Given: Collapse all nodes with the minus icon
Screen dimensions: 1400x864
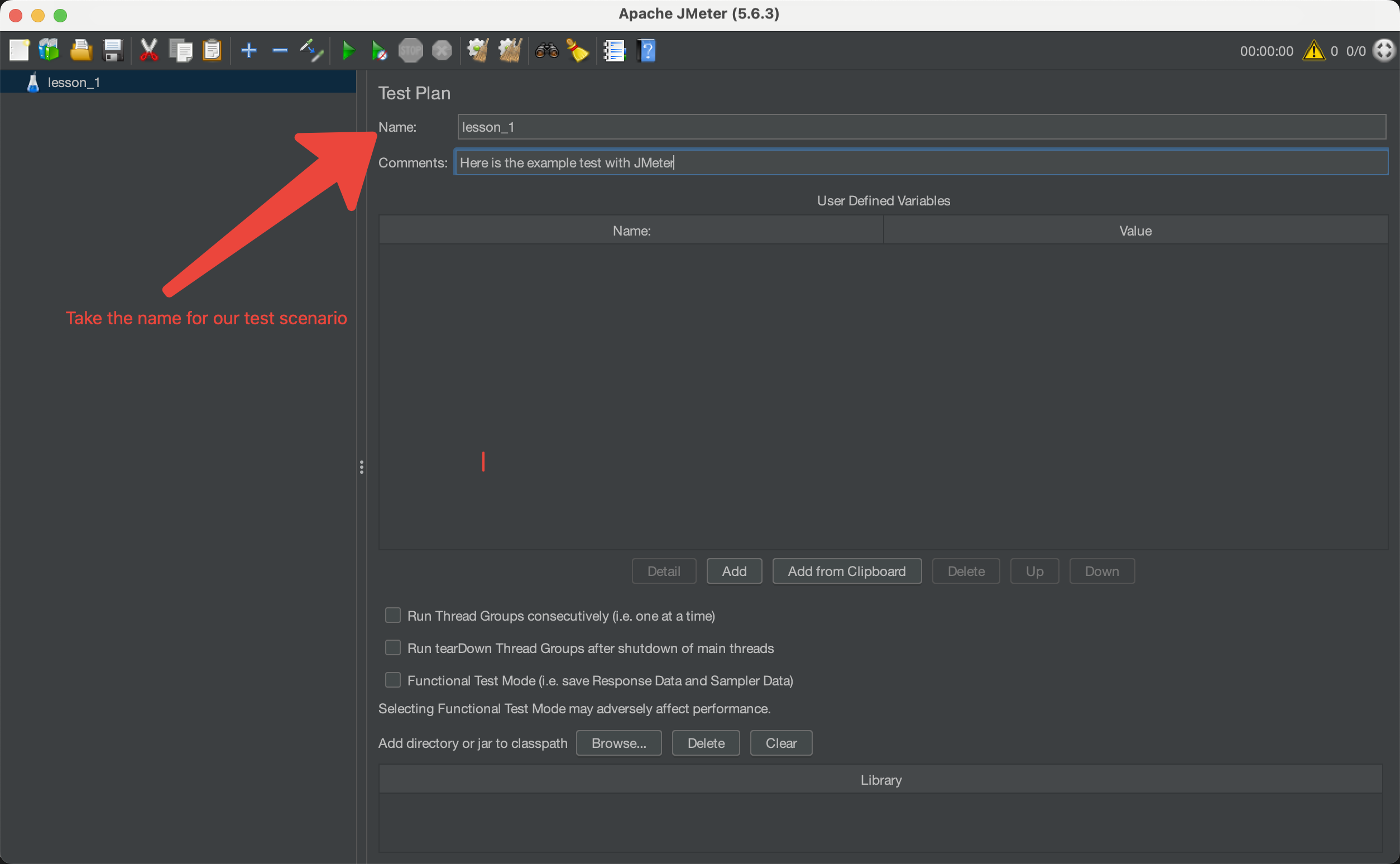Looking at the screenshot, I should pos(280,51).
